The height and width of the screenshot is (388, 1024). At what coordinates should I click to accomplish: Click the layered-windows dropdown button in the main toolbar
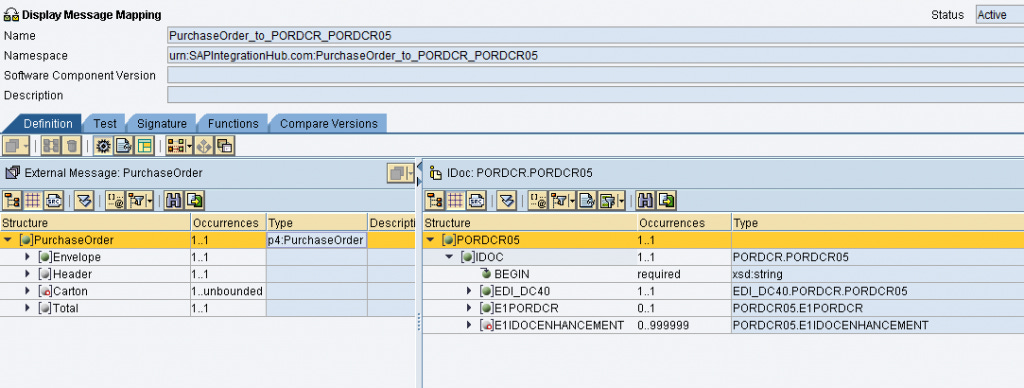coord(16,146)
